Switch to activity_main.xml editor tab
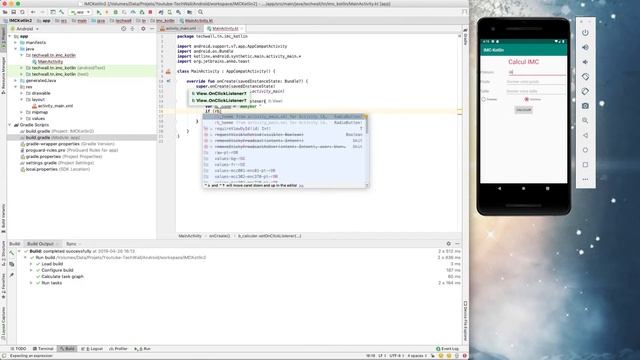 [x=180, y=29]
